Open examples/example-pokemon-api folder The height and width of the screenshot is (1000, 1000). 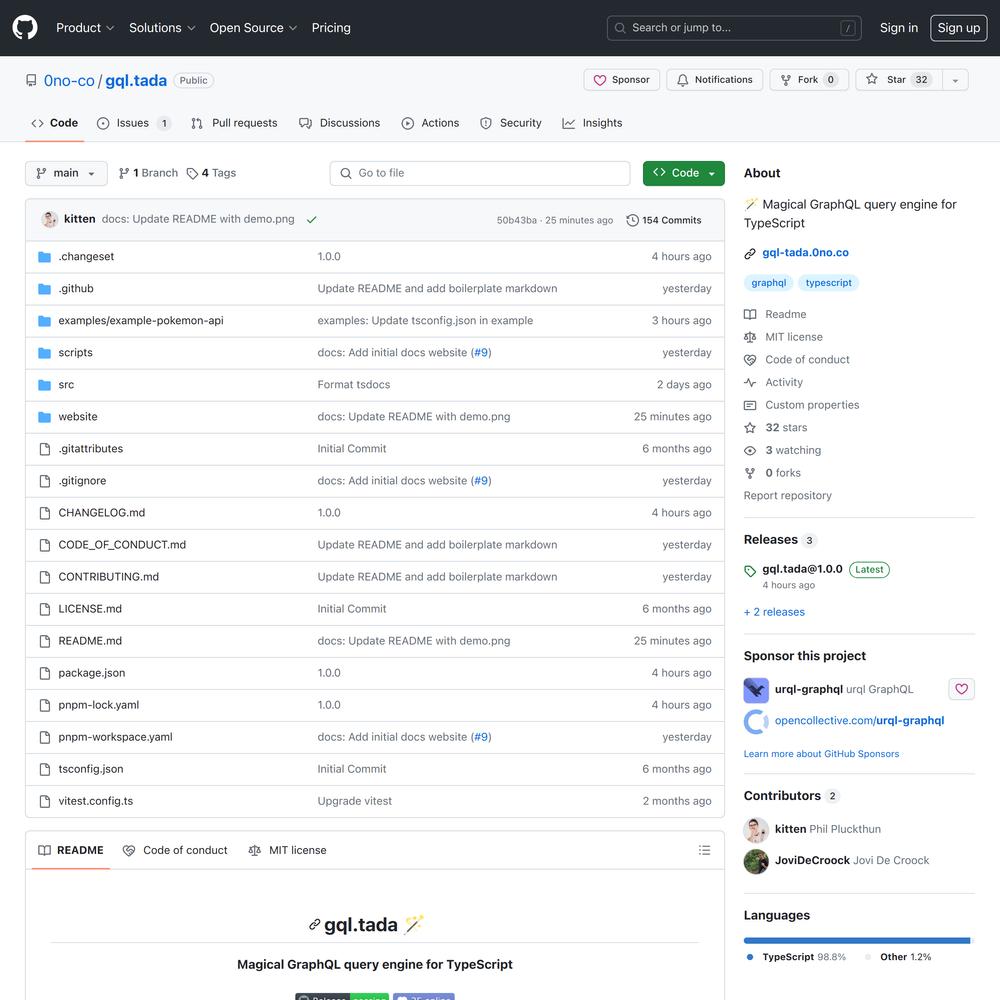[x=141, y=321]
